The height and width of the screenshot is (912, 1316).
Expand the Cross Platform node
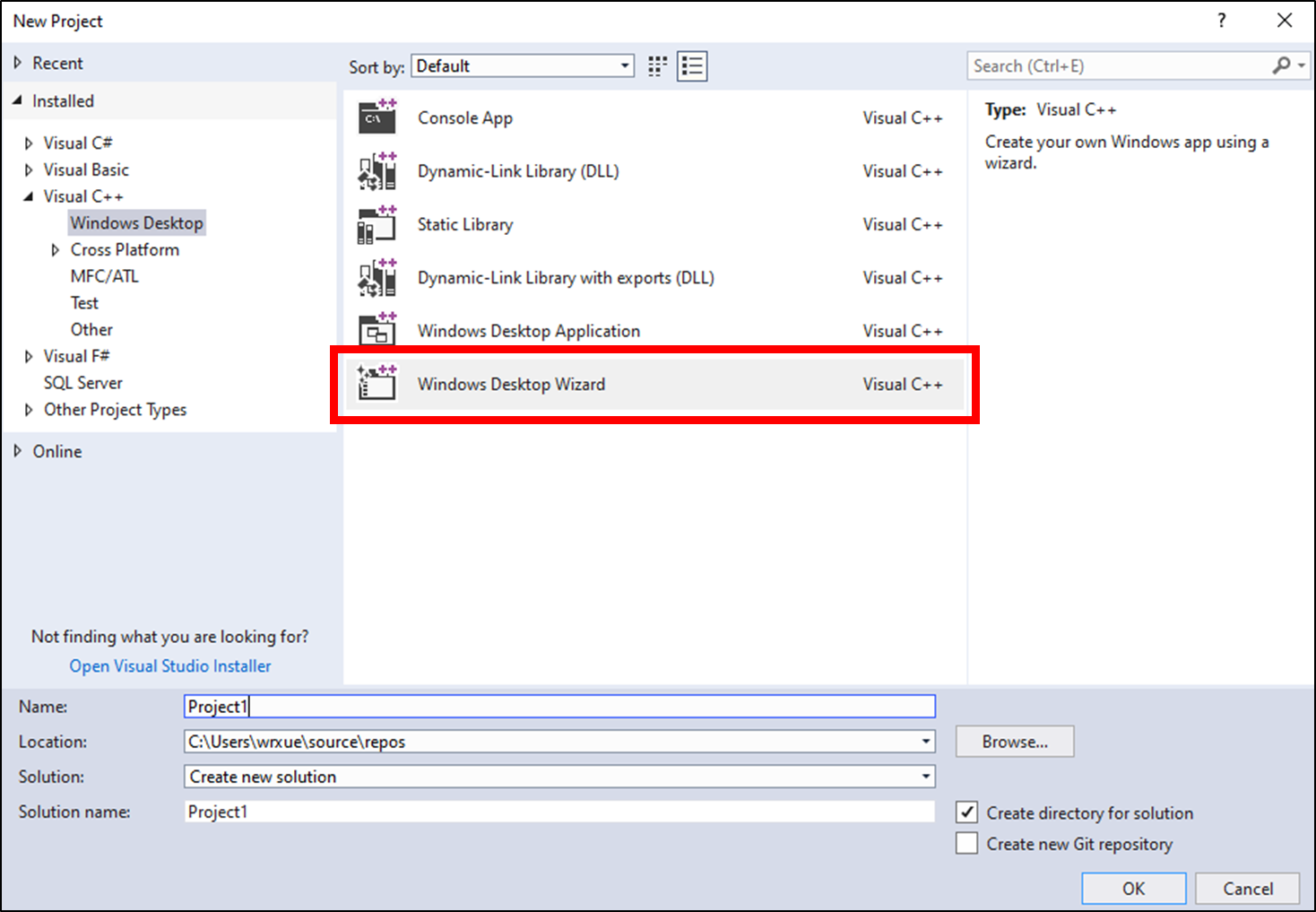pos(56,249)
